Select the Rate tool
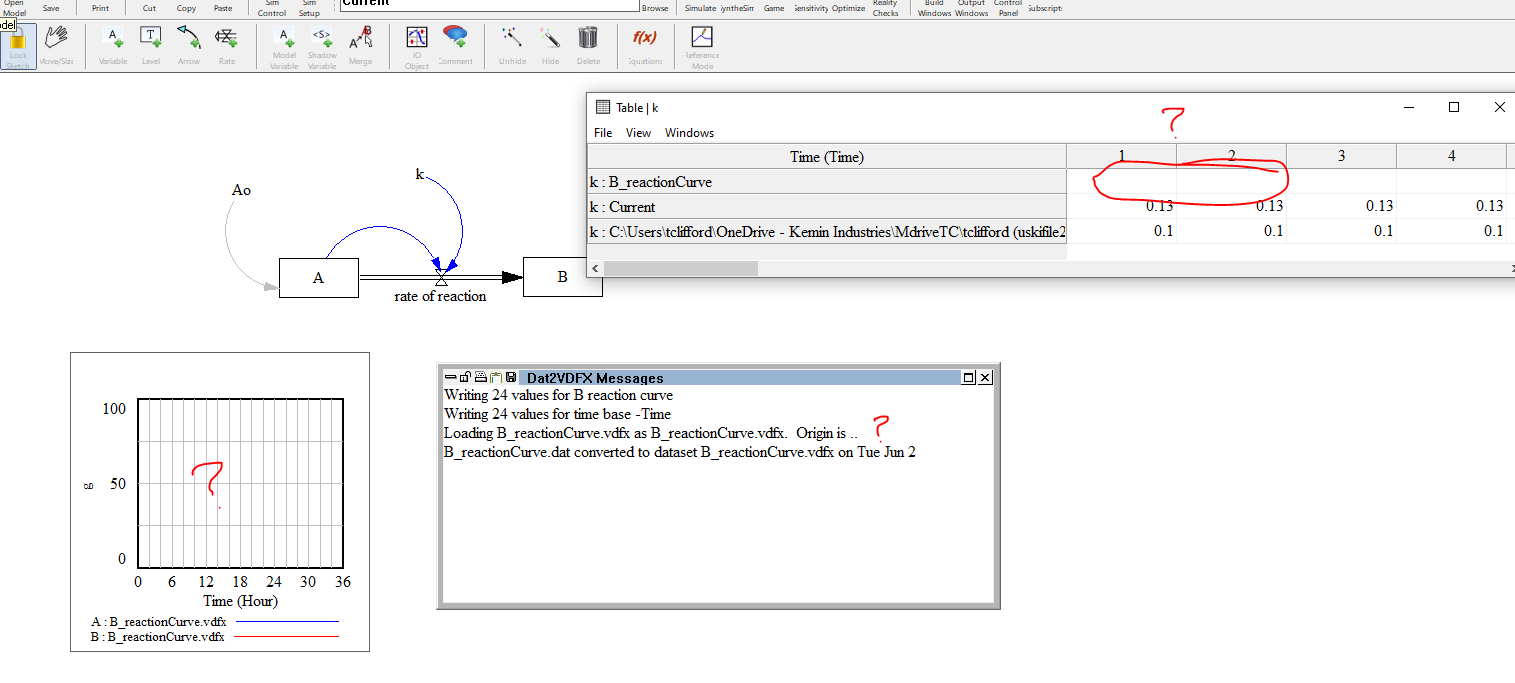 (227, 47)
